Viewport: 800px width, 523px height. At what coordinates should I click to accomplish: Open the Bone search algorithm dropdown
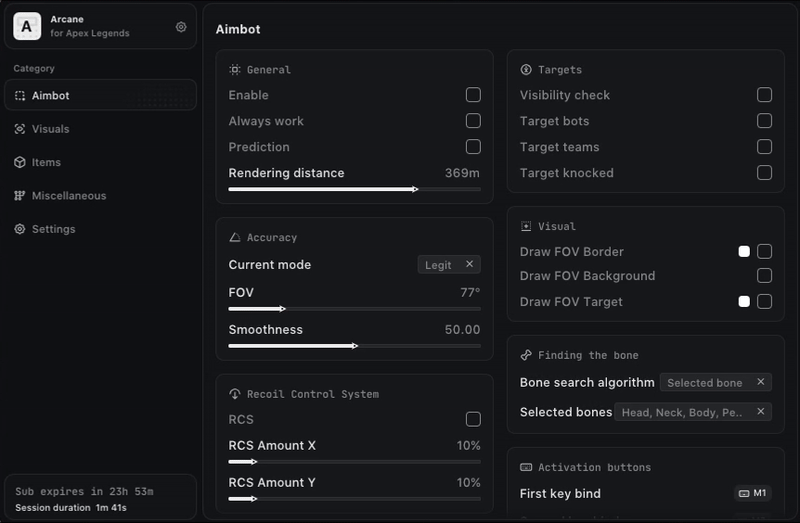pos(715,382)
